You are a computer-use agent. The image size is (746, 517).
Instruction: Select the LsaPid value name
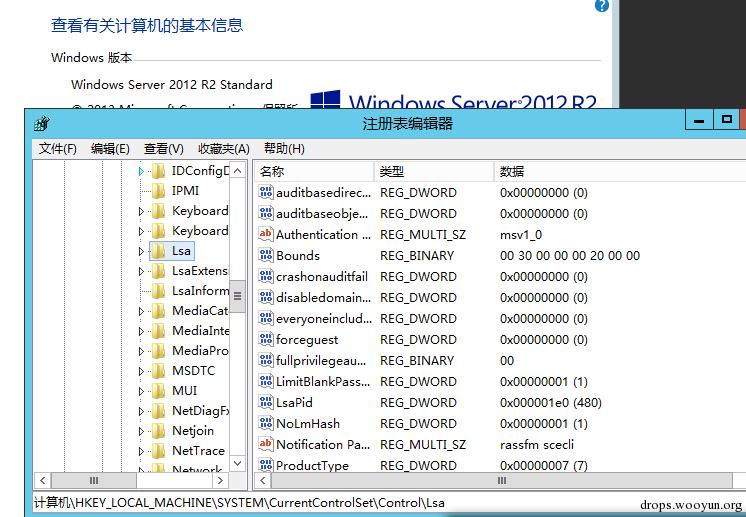[x=294, y=402]
